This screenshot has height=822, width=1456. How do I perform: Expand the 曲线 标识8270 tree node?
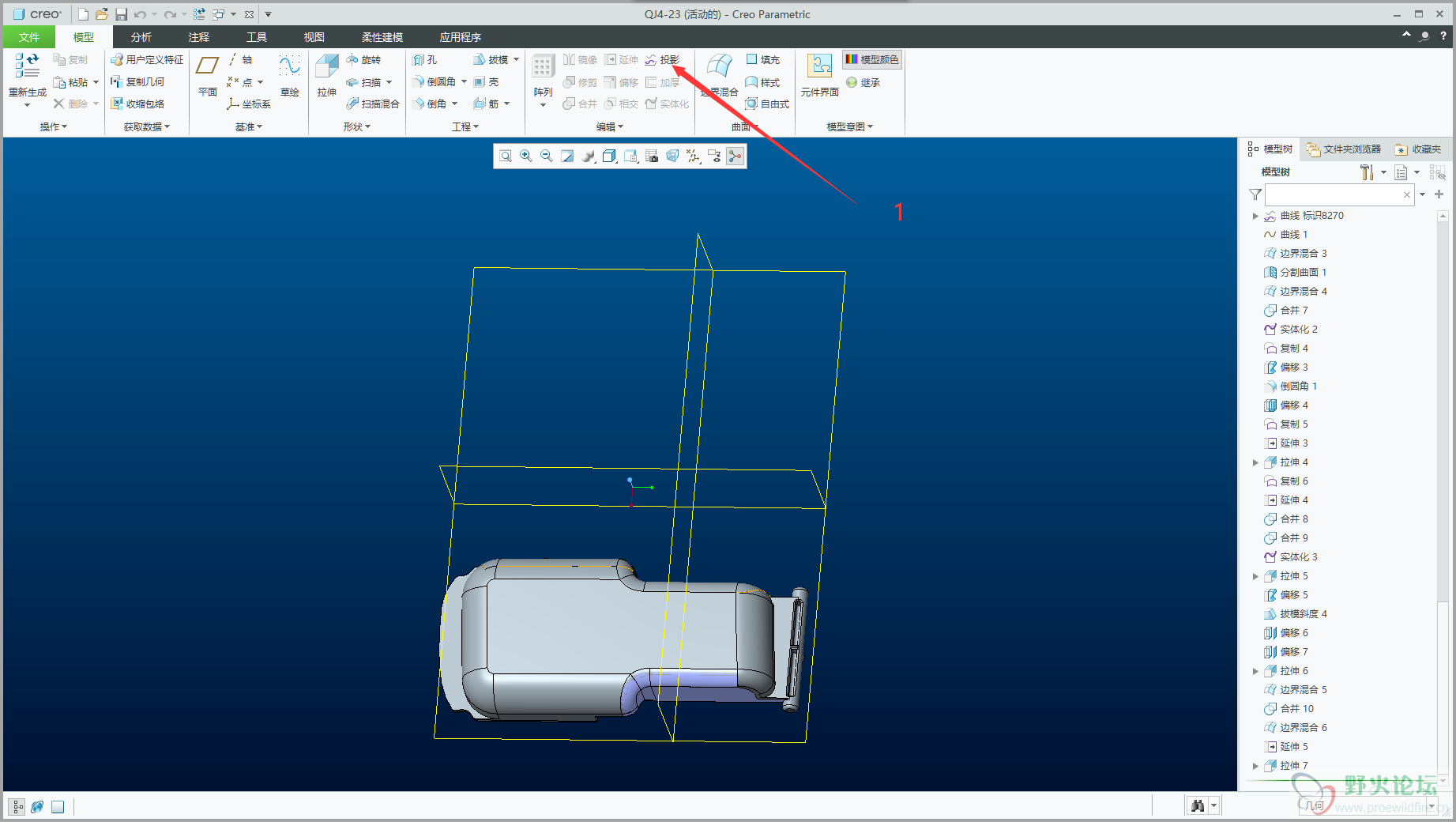1255,216
